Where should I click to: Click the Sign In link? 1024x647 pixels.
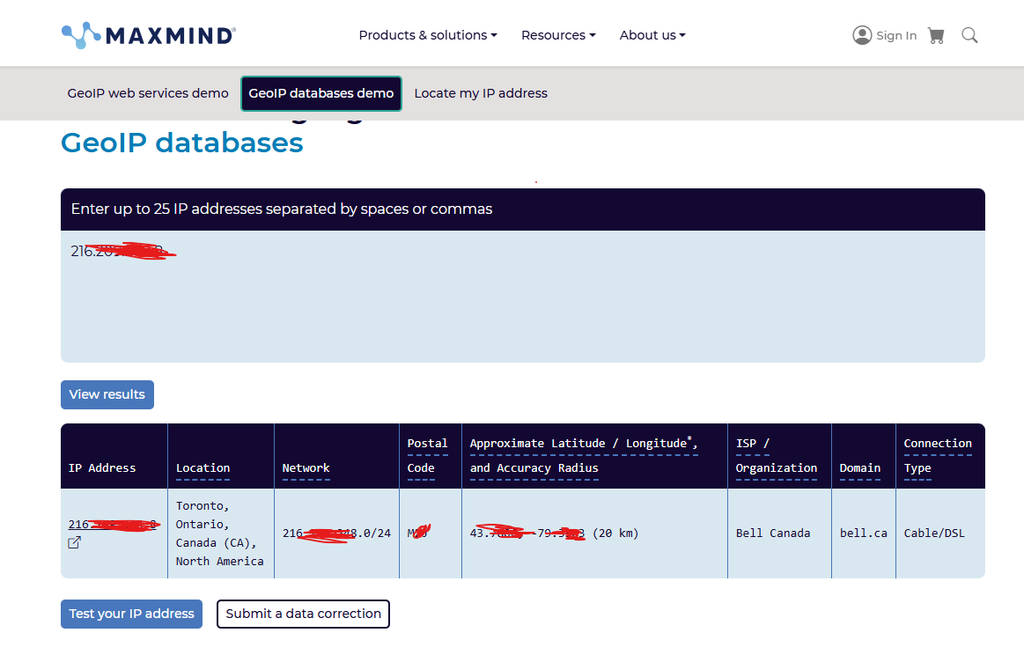coord(896,36)
